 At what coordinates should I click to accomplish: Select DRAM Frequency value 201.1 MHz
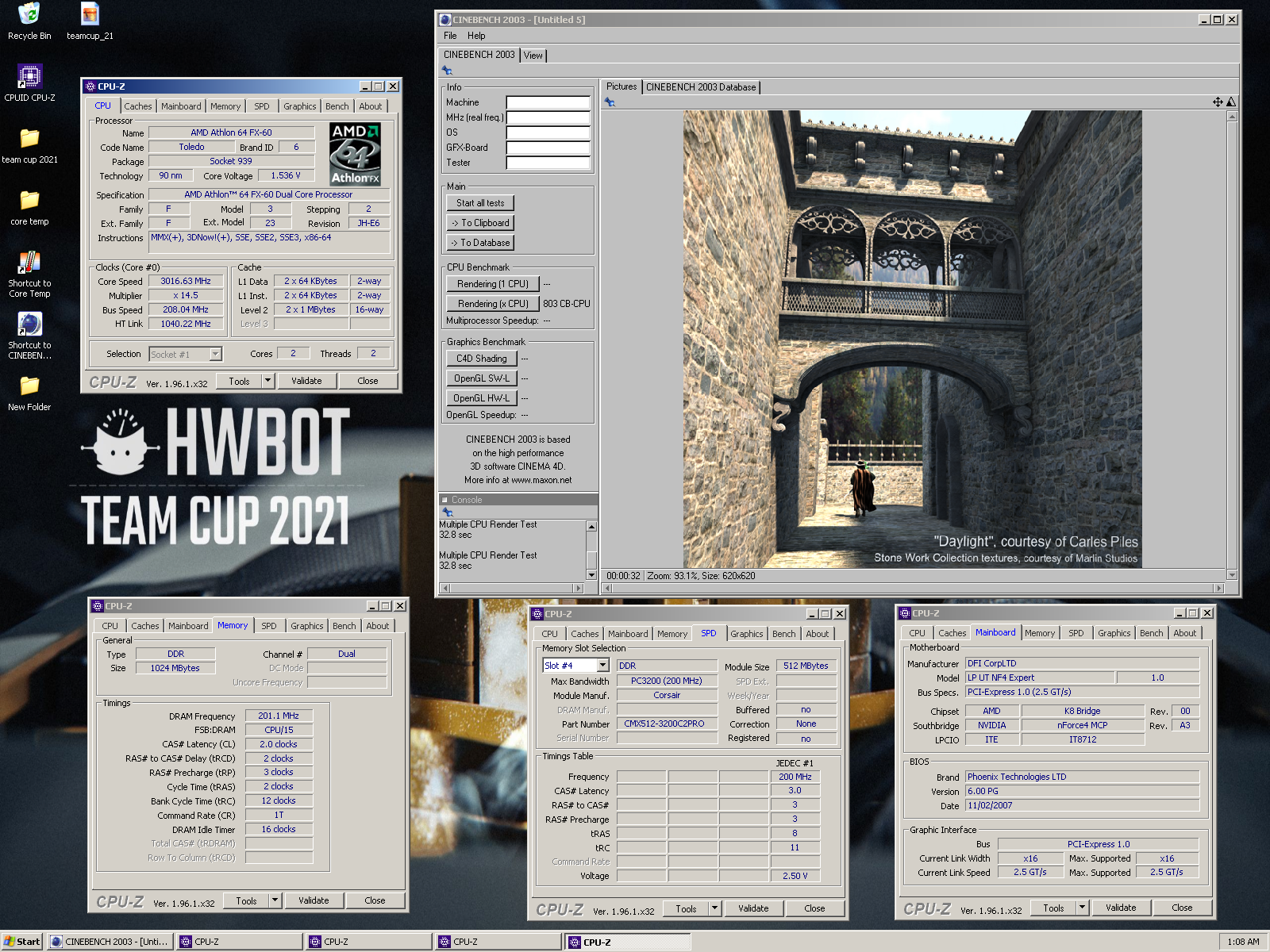(279, 716)
